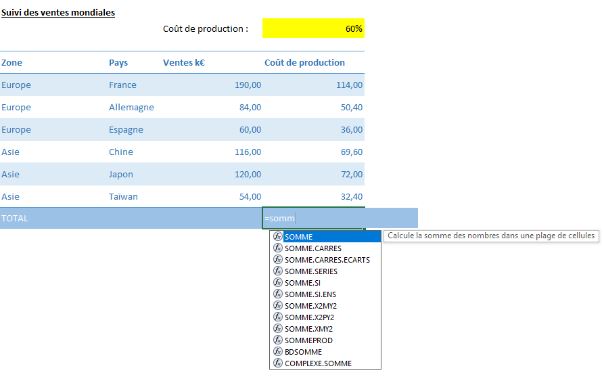Click the fx icon beside SOMMEPROD
This screenshot has width=604, height=377.
(278, 340)
